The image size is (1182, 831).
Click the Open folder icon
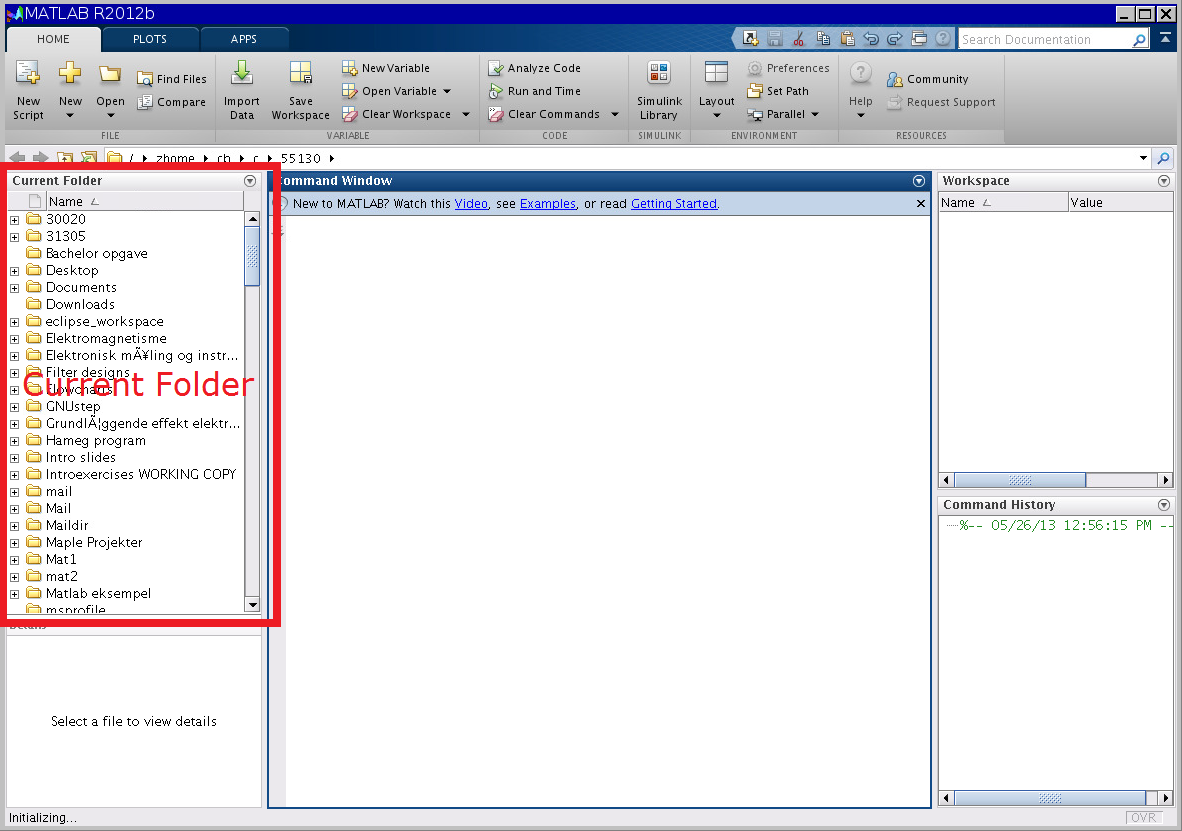click(110, 73)
